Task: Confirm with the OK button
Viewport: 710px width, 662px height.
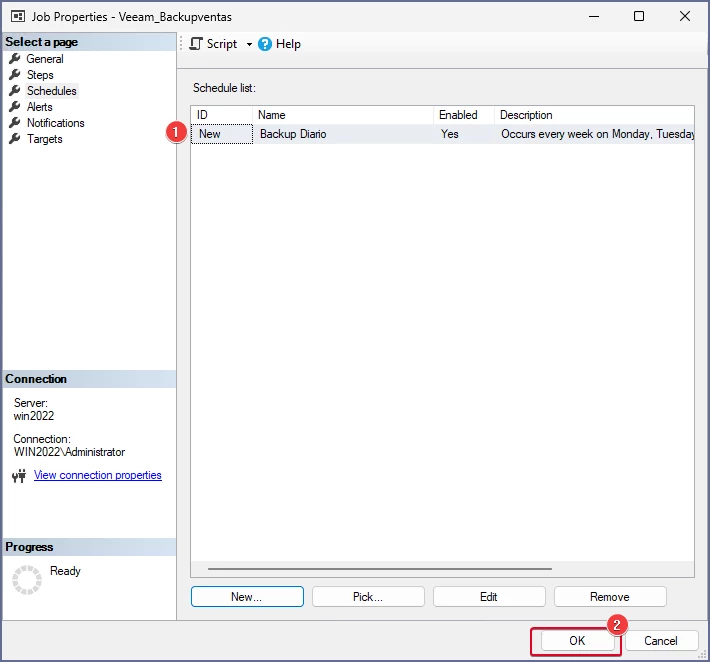Action: click(577, 641)
